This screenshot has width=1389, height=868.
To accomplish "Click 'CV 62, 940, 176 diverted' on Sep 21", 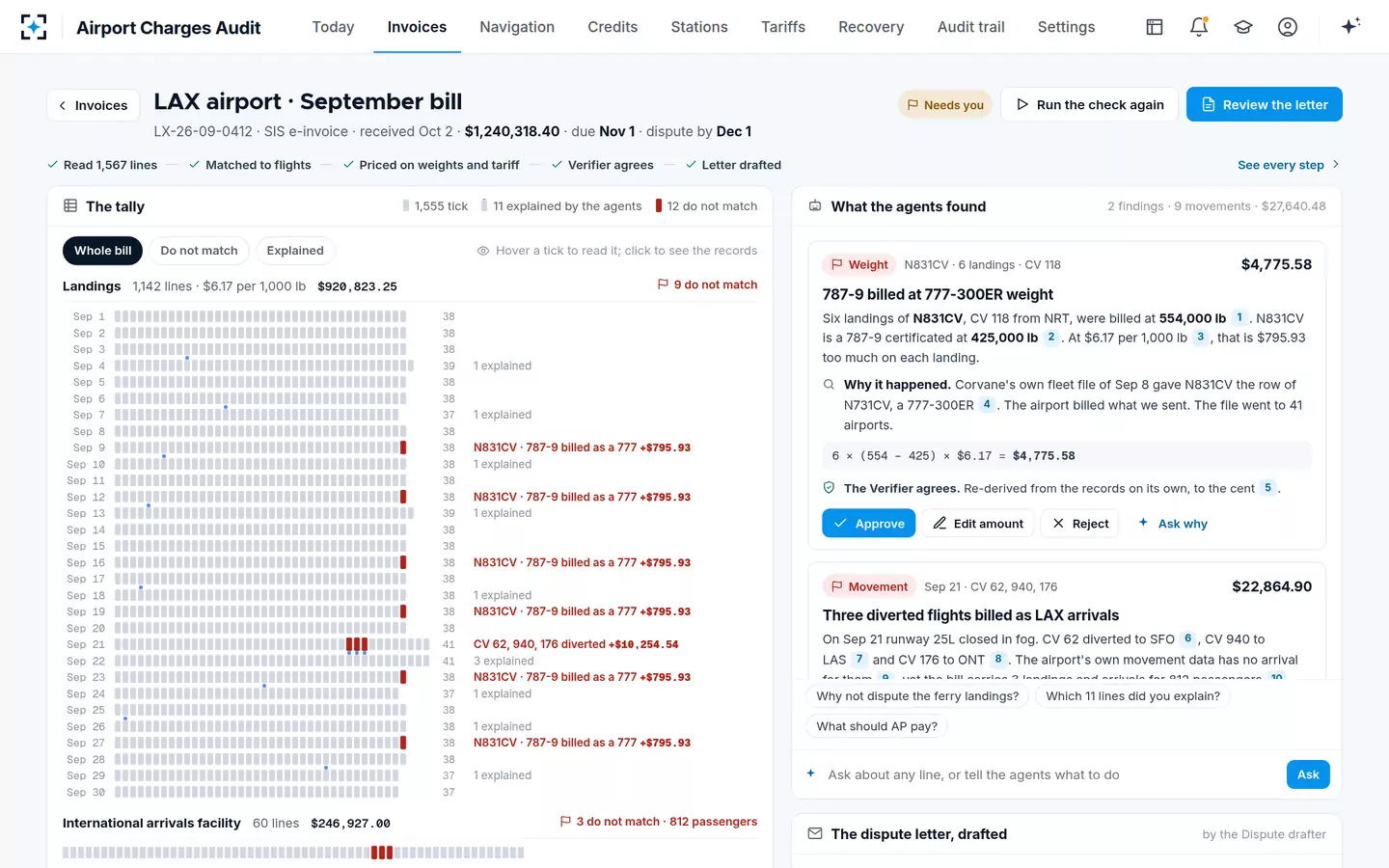I will (x=576, y=644).
